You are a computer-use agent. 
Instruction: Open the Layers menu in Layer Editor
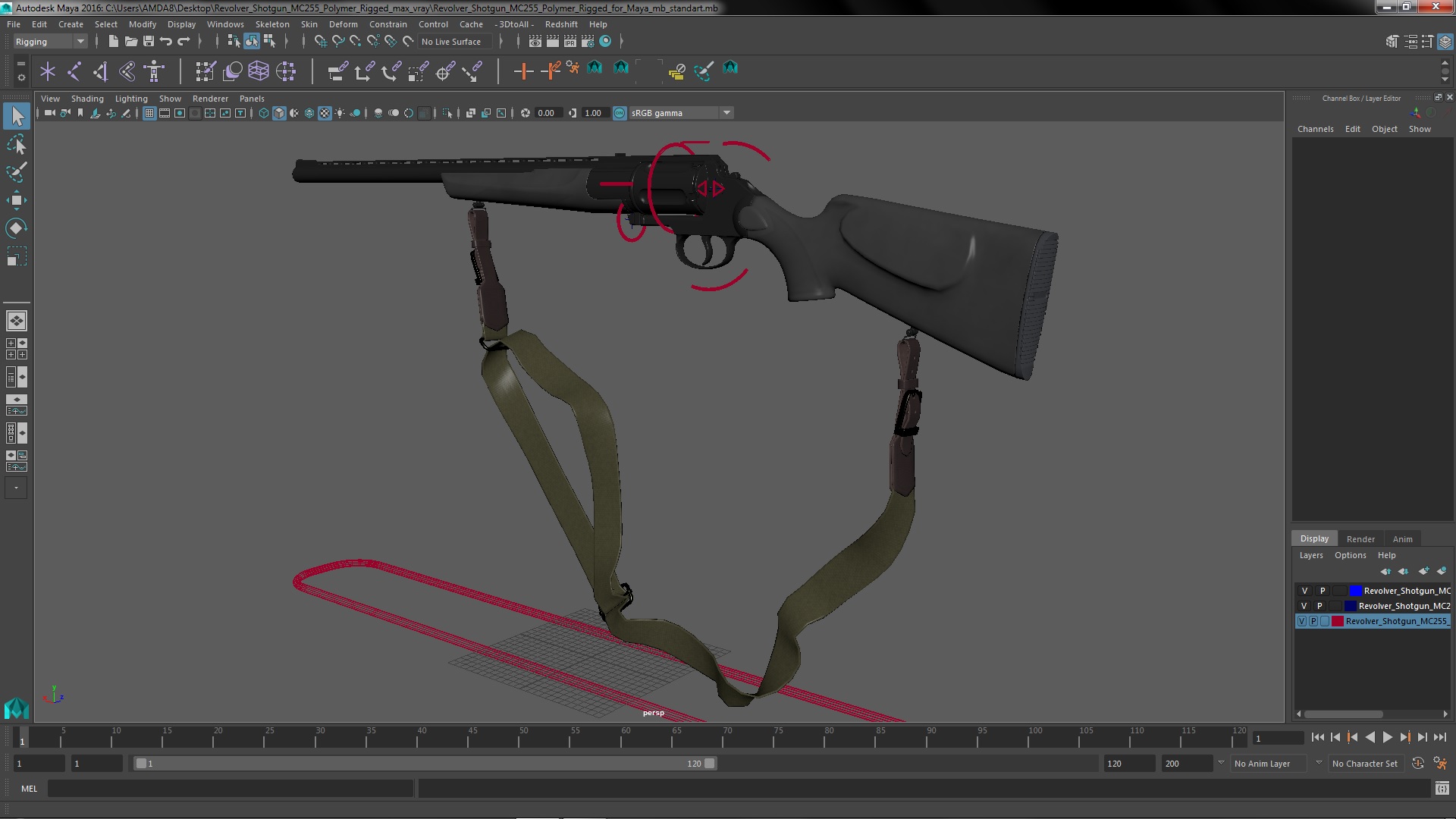(1310, 555)
